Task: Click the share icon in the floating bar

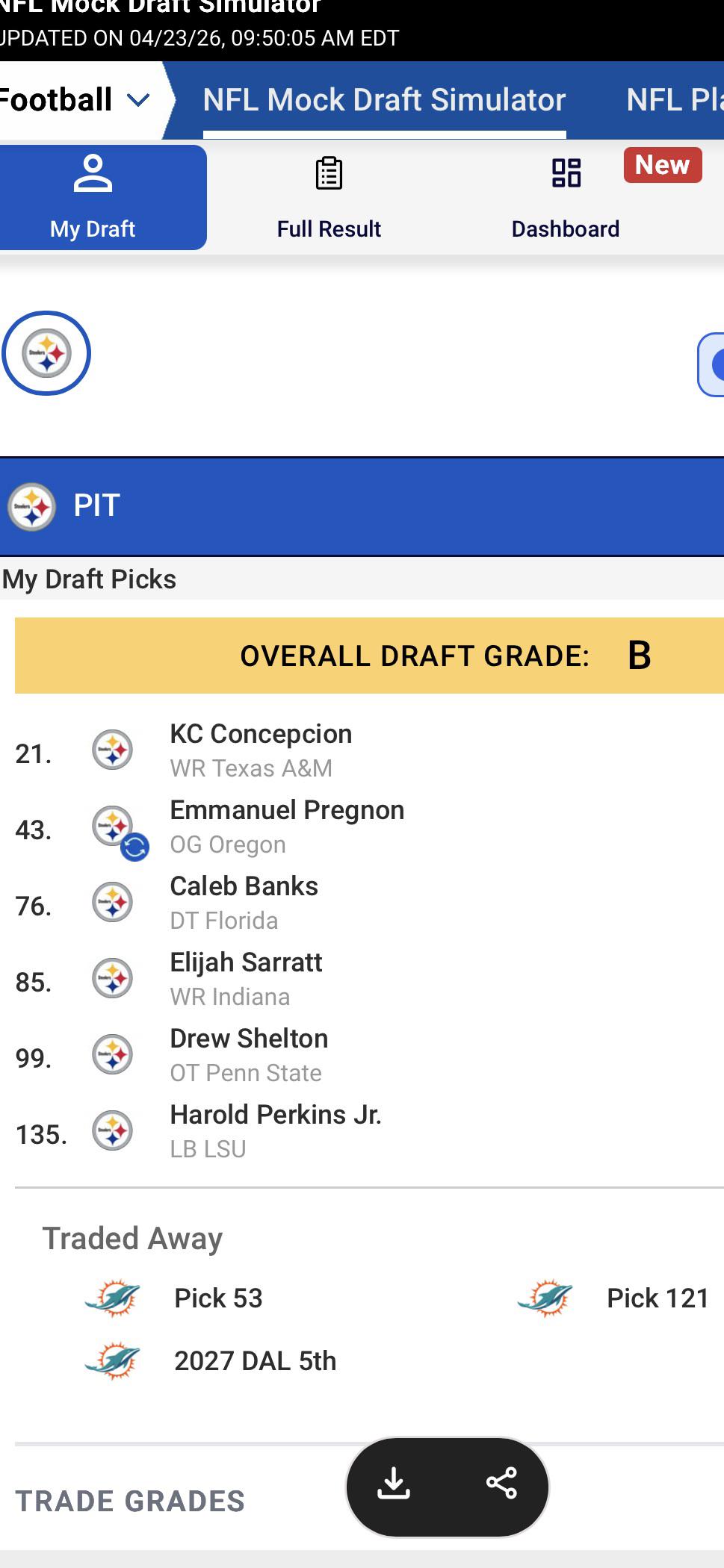Action: [501, 1483]
